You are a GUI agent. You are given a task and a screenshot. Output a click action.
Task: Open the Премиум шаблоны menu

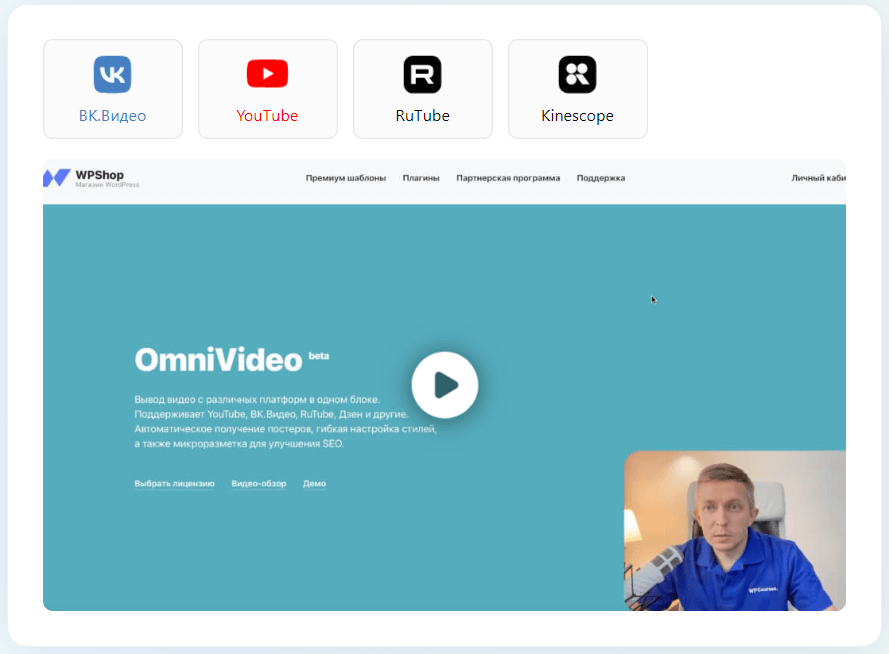344,177
